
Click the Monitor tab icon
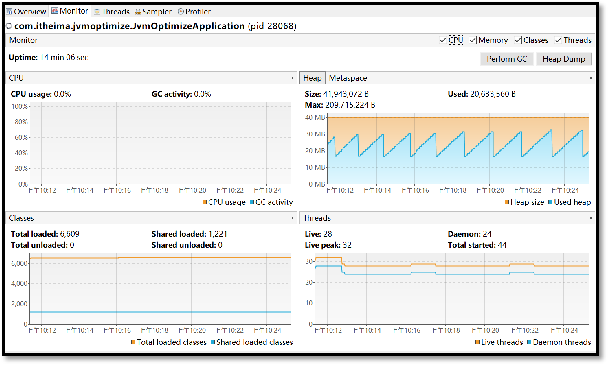click(x=55, y=11)
